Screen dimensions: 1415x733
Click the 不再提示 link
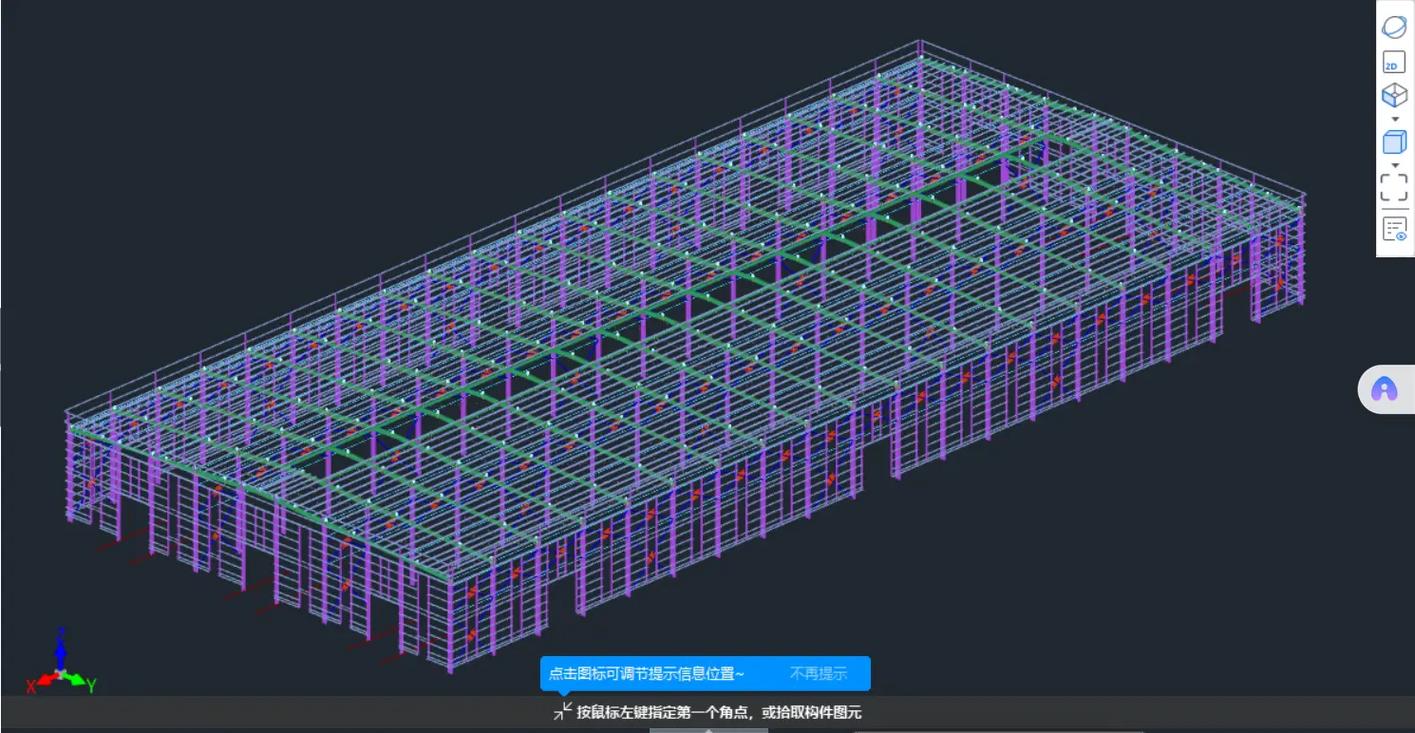(x=818, y=674)
